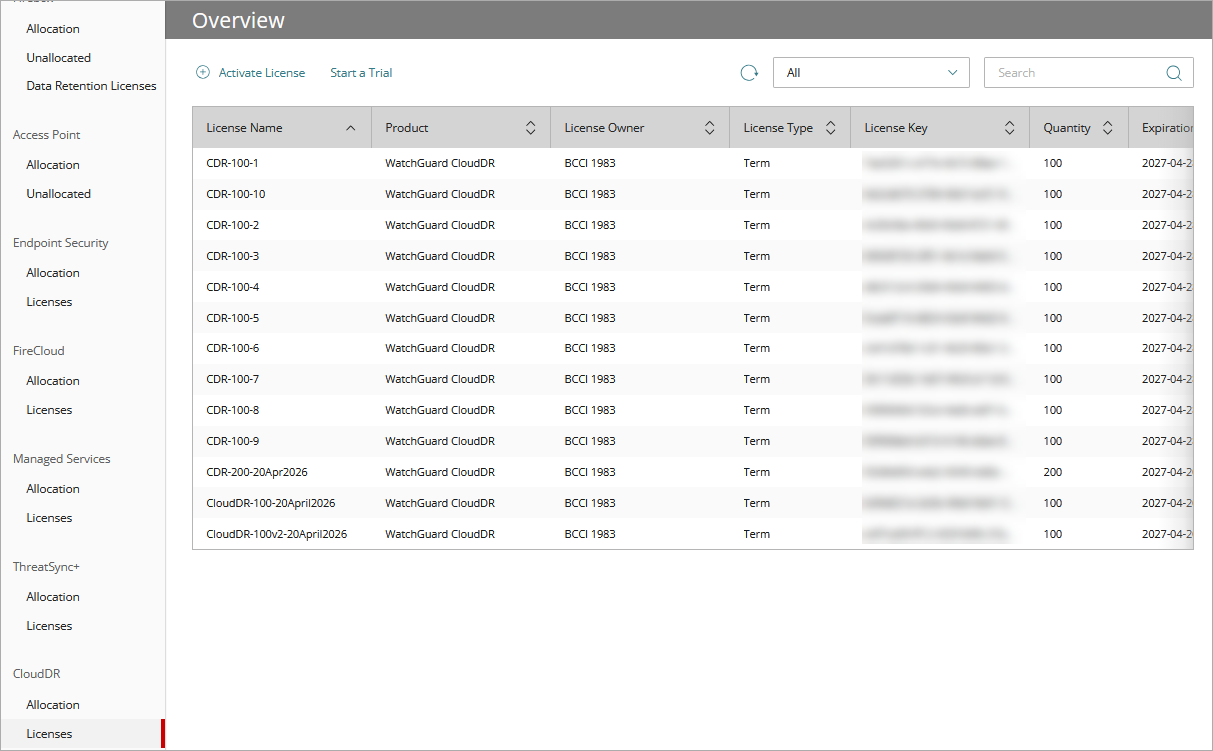This screenshot has width=1213, height=751.
Task: Toggle the Product column sort arrows
Action: (530, 128)
